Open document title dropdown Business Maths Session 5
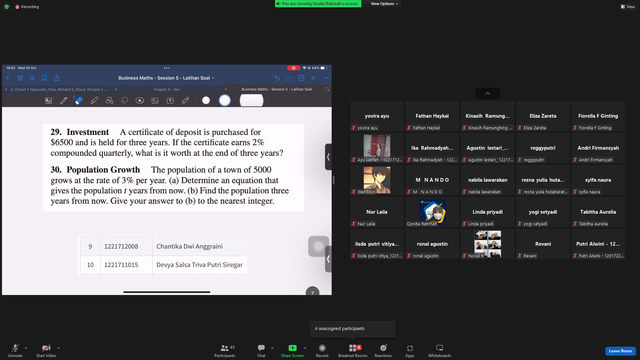640x360 pixels. click(x=166, y=78)
